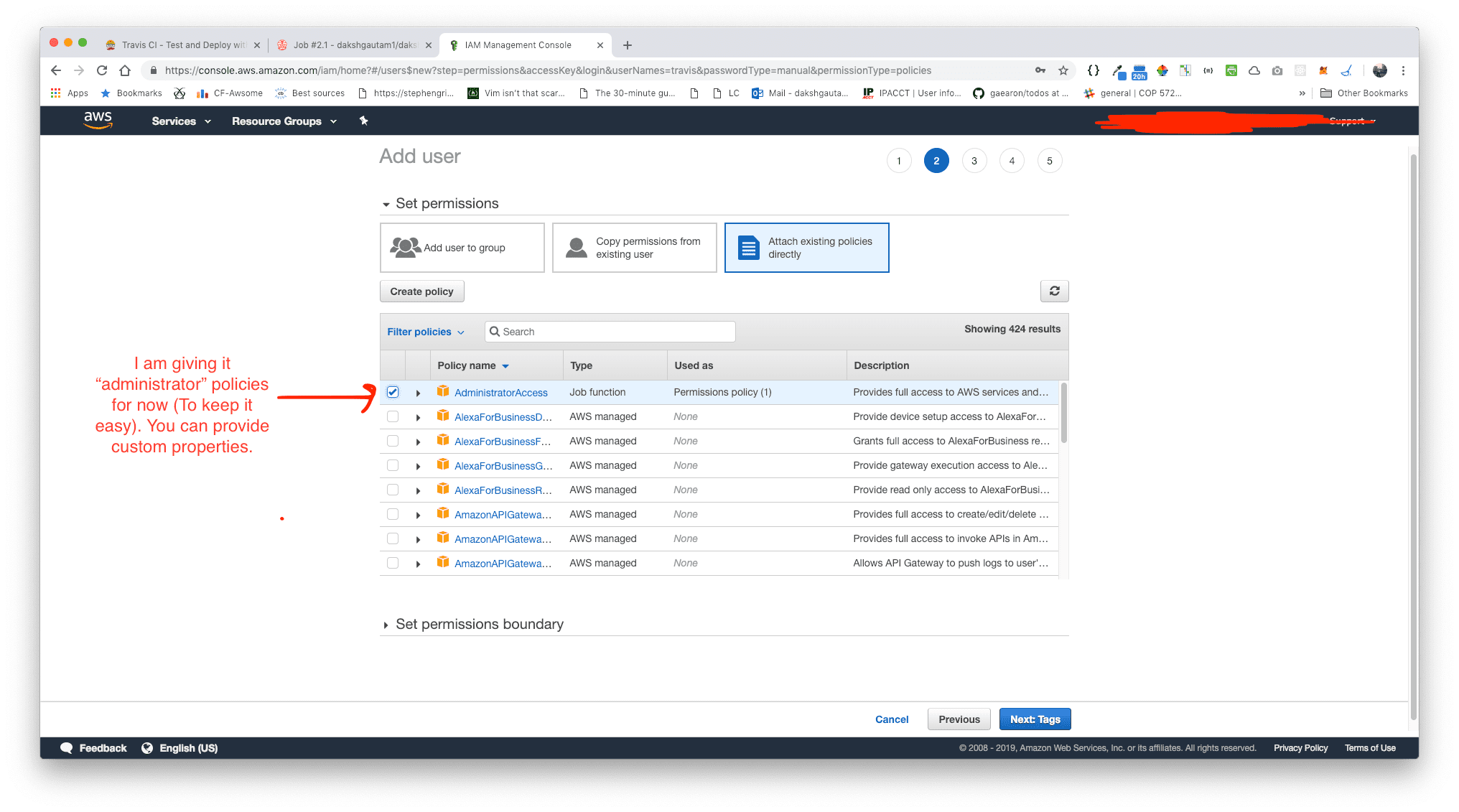Click the Cancel link
This screenshot has height=812, width=1459.
pos(892,719)
